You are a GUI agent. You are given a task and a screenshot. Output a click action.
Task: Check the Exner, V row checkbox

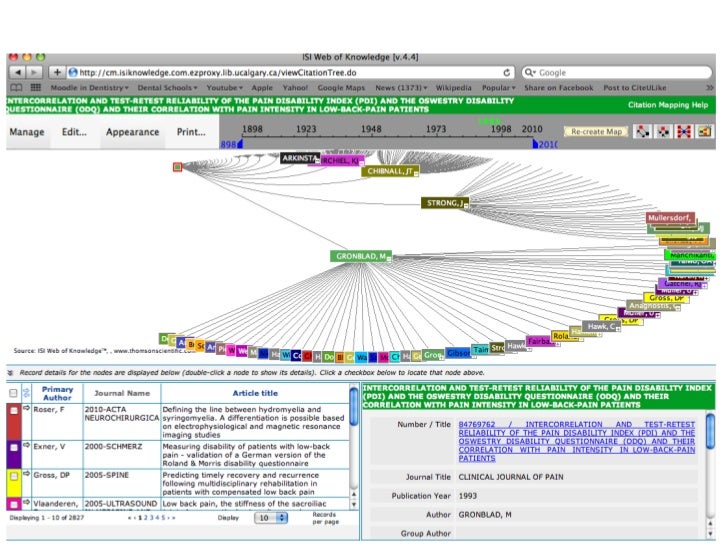(14, 448)
